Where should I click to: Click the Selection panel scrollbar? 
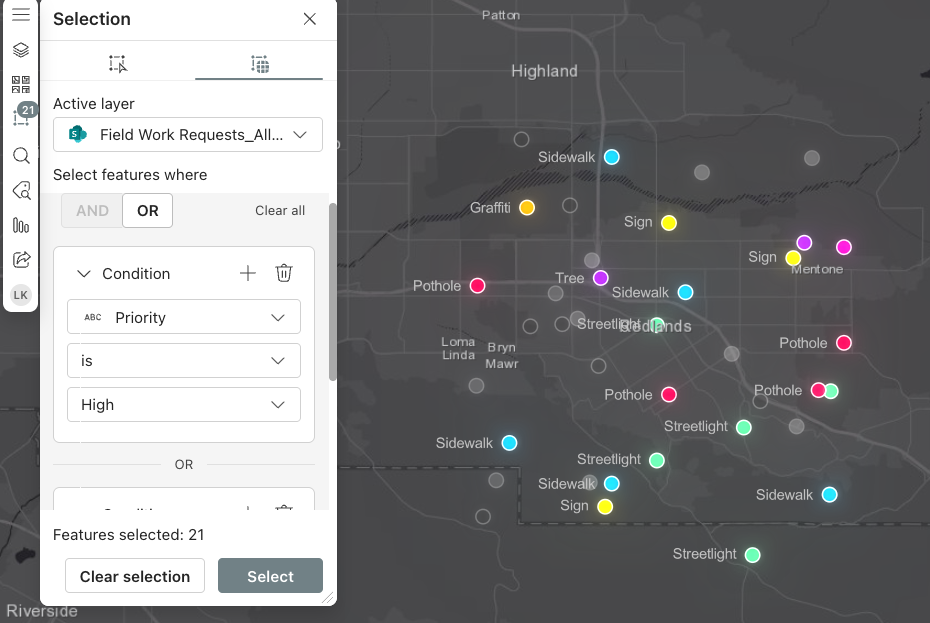333,292
